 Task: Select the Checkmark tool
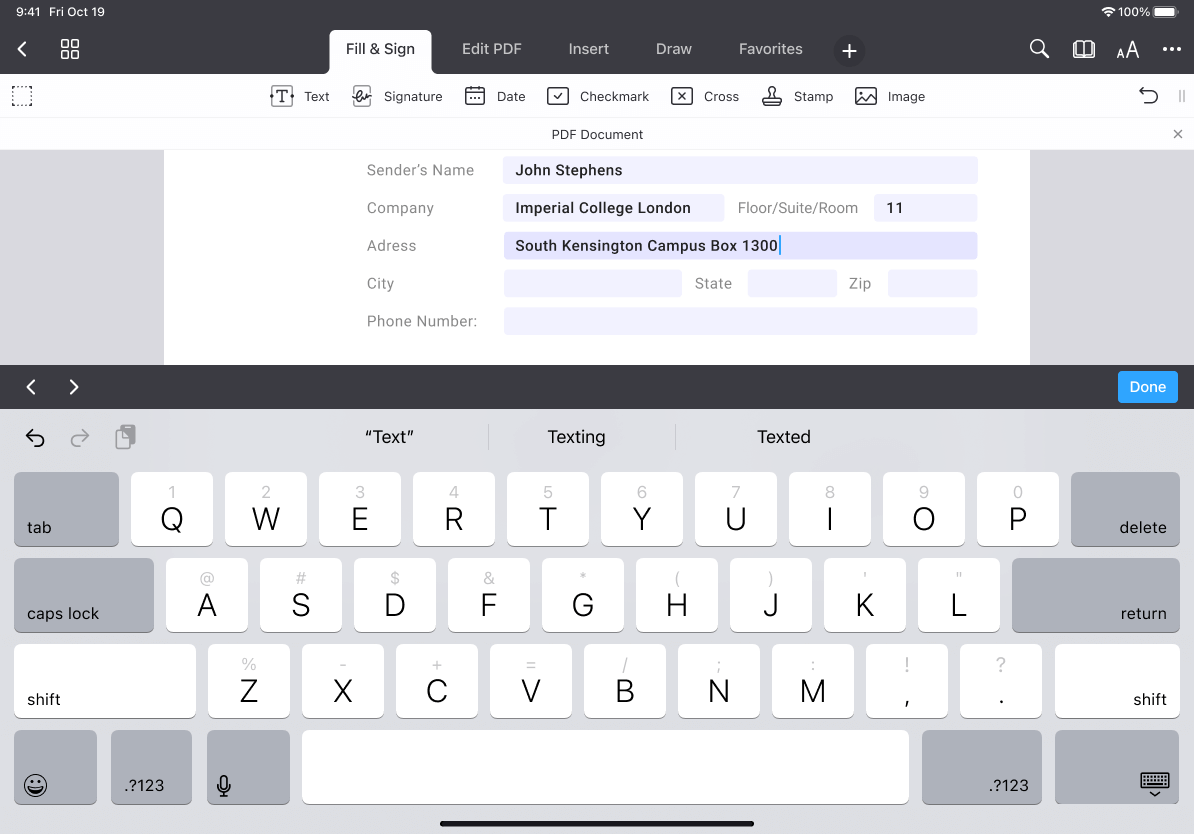598,96
